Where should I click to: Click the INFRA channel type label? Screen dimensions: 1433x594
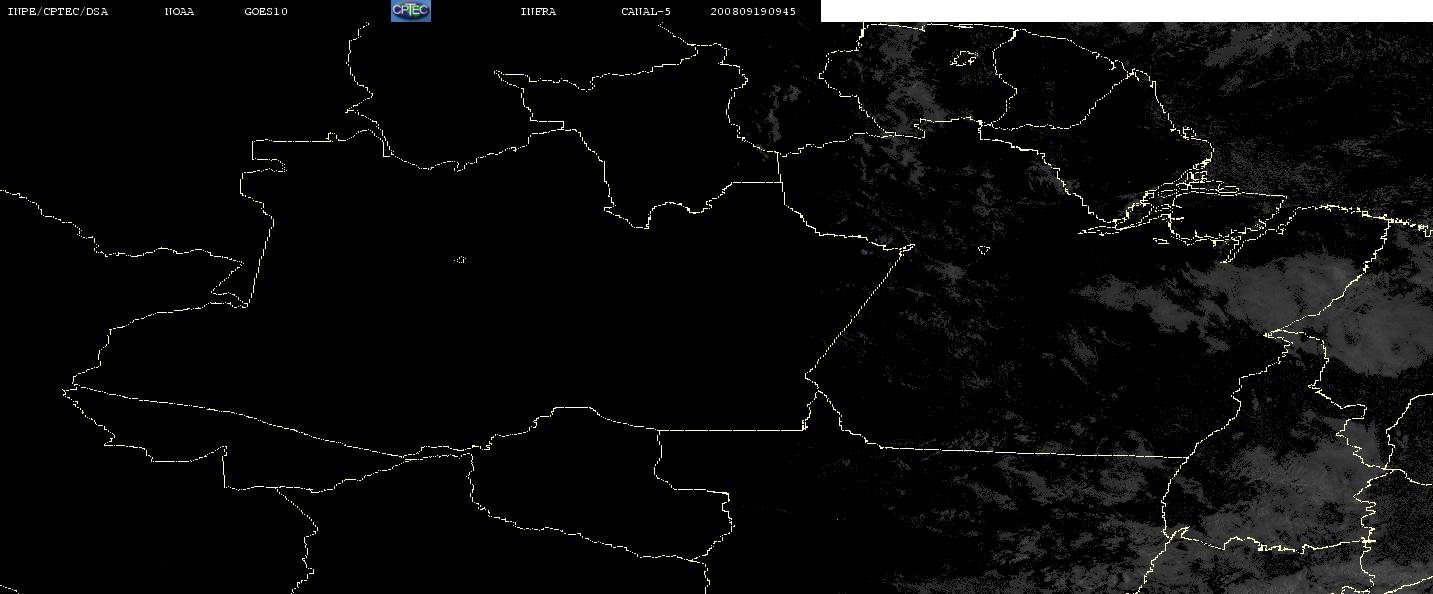coord(538,12)
